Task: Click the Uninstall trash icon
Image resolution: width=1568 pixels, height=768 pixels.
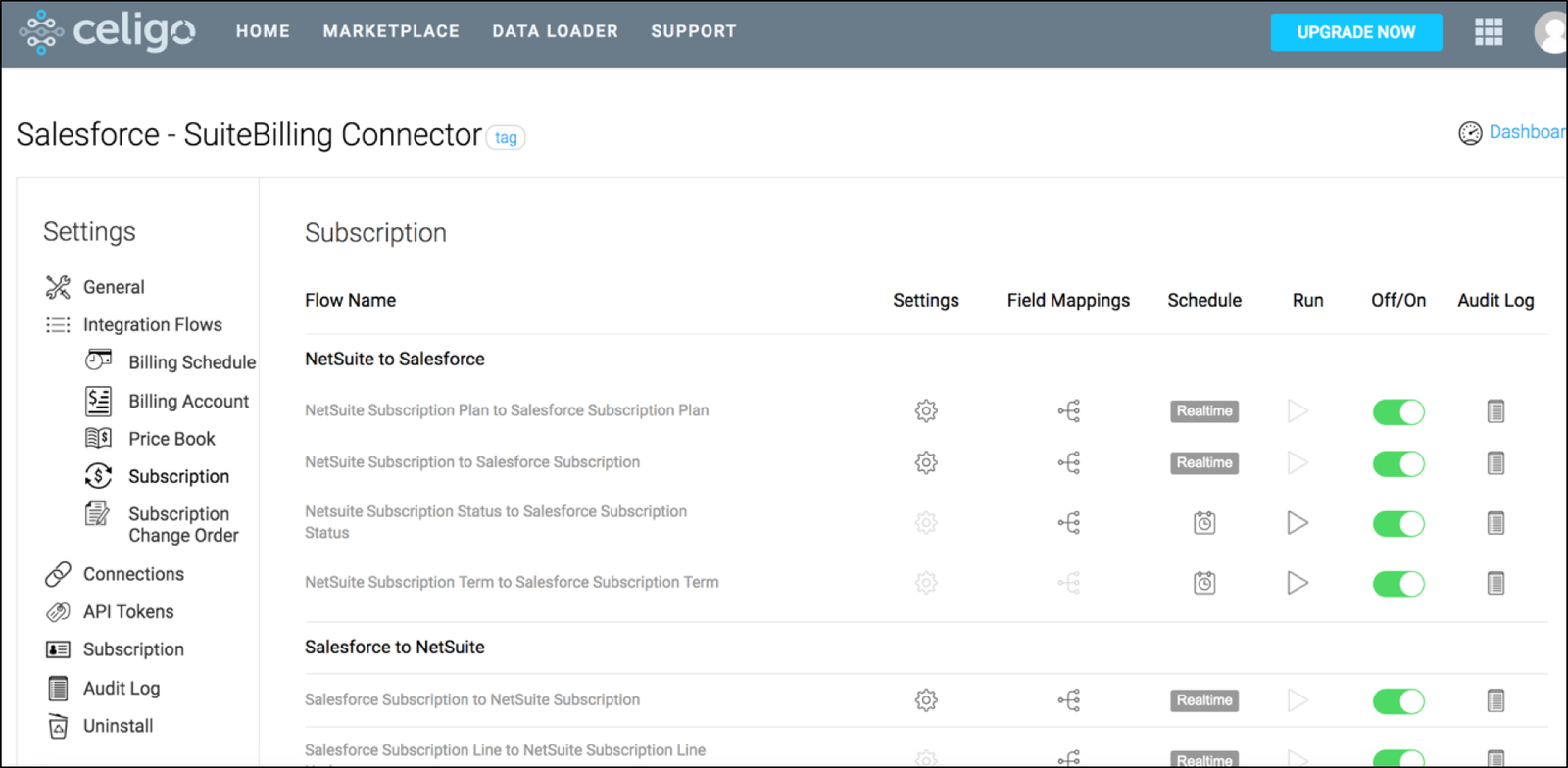Action: tap(58, 726)
